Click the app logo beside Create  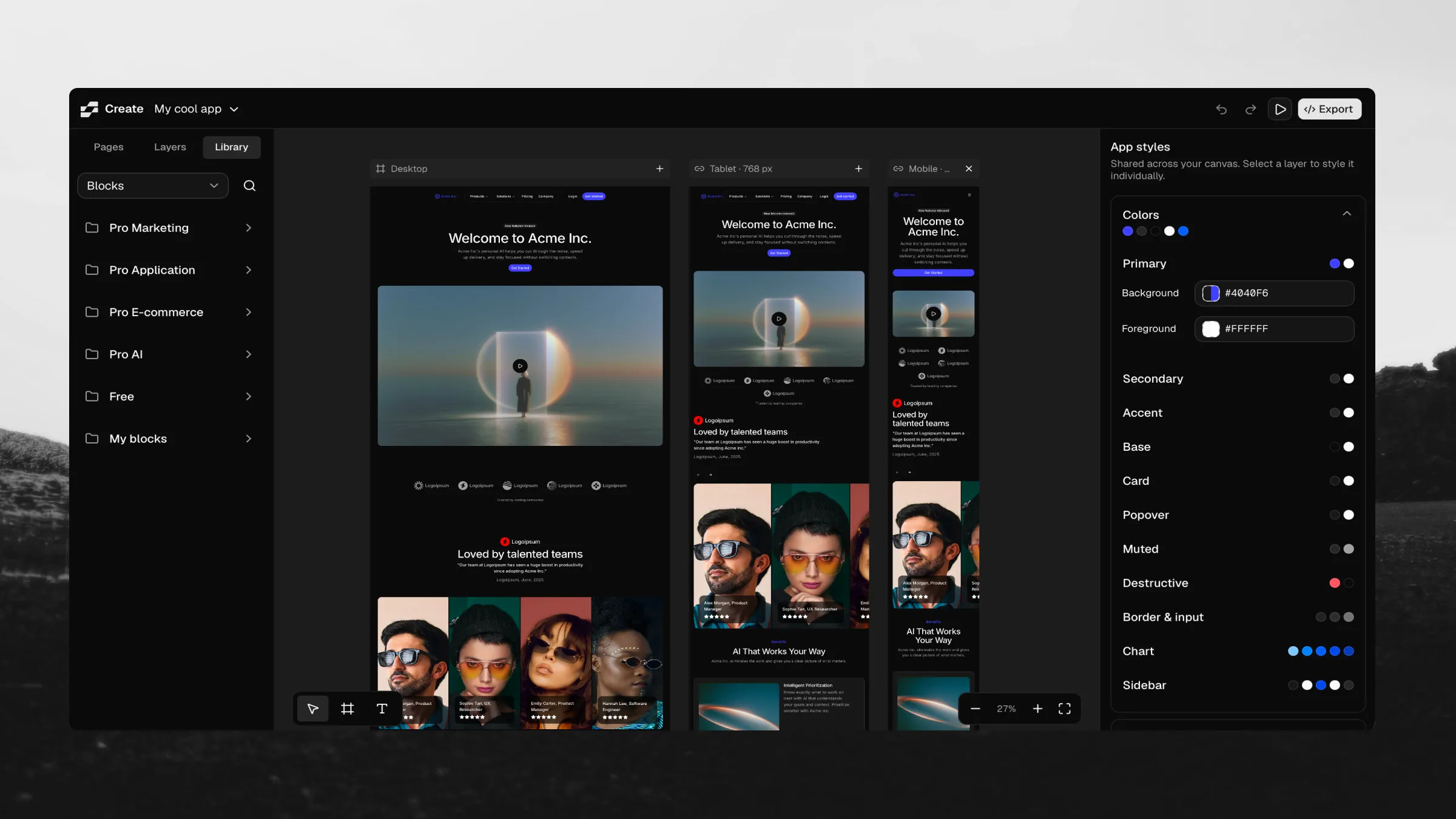(89, 109)
